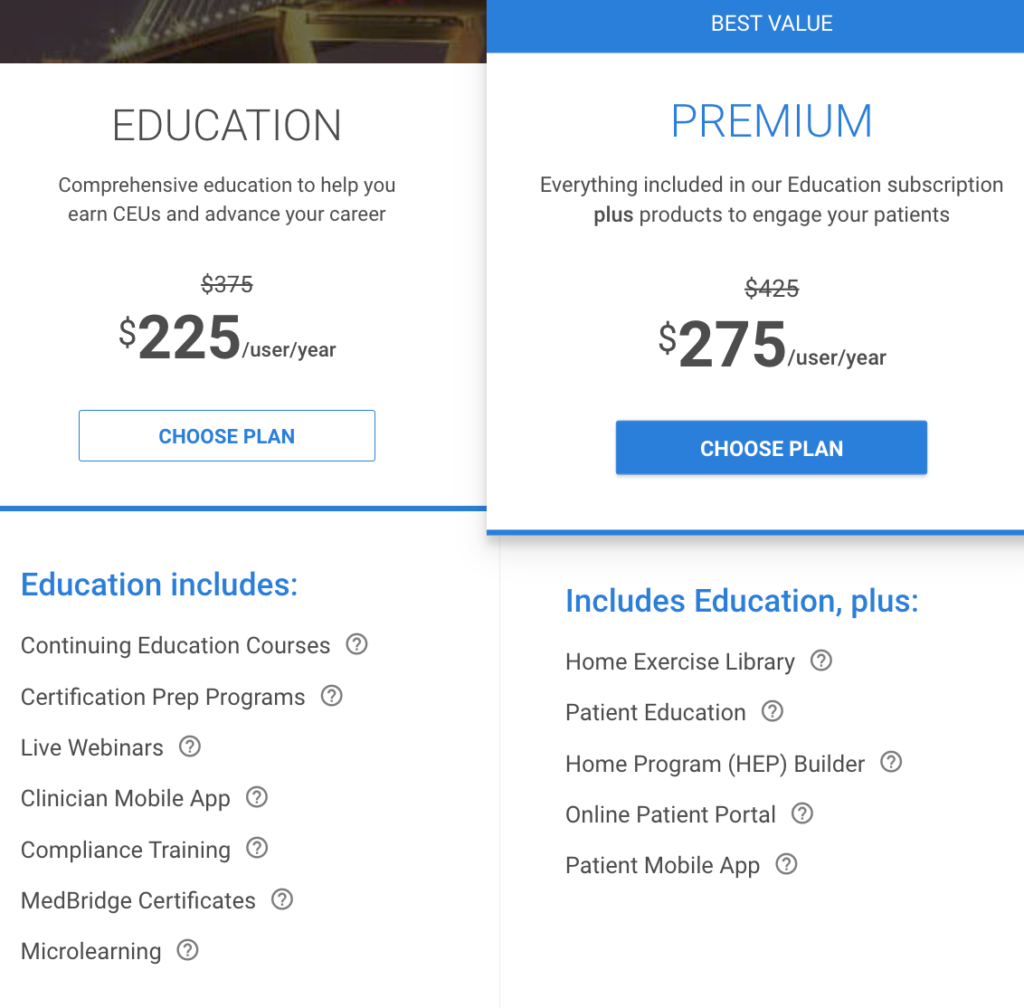
Task: Open help icon next to Certification Prep Programs
Action: pos(332,696)
